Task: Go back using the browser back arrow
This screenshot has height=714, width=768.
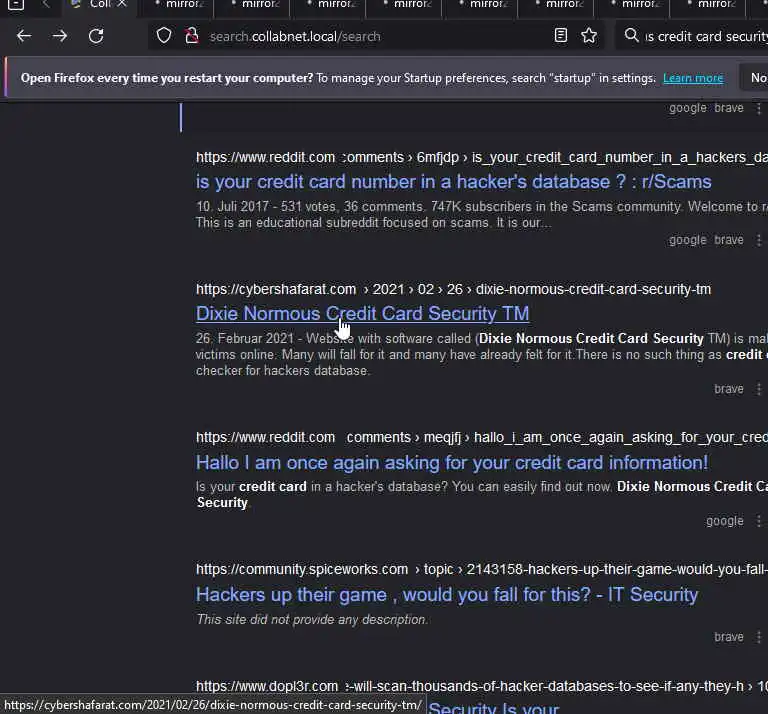Action: point(24,36)
